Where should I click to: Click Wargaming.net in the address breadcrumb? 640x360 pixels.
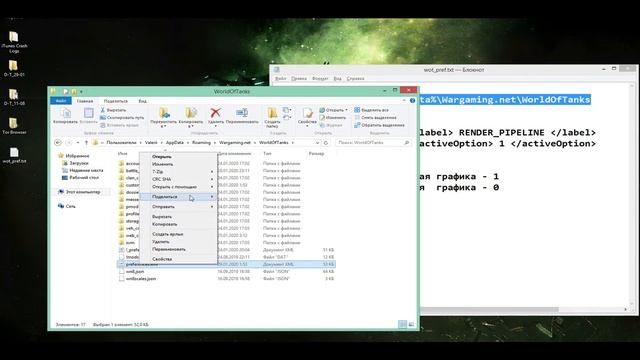pyautogui.click(x=235, y=142)
